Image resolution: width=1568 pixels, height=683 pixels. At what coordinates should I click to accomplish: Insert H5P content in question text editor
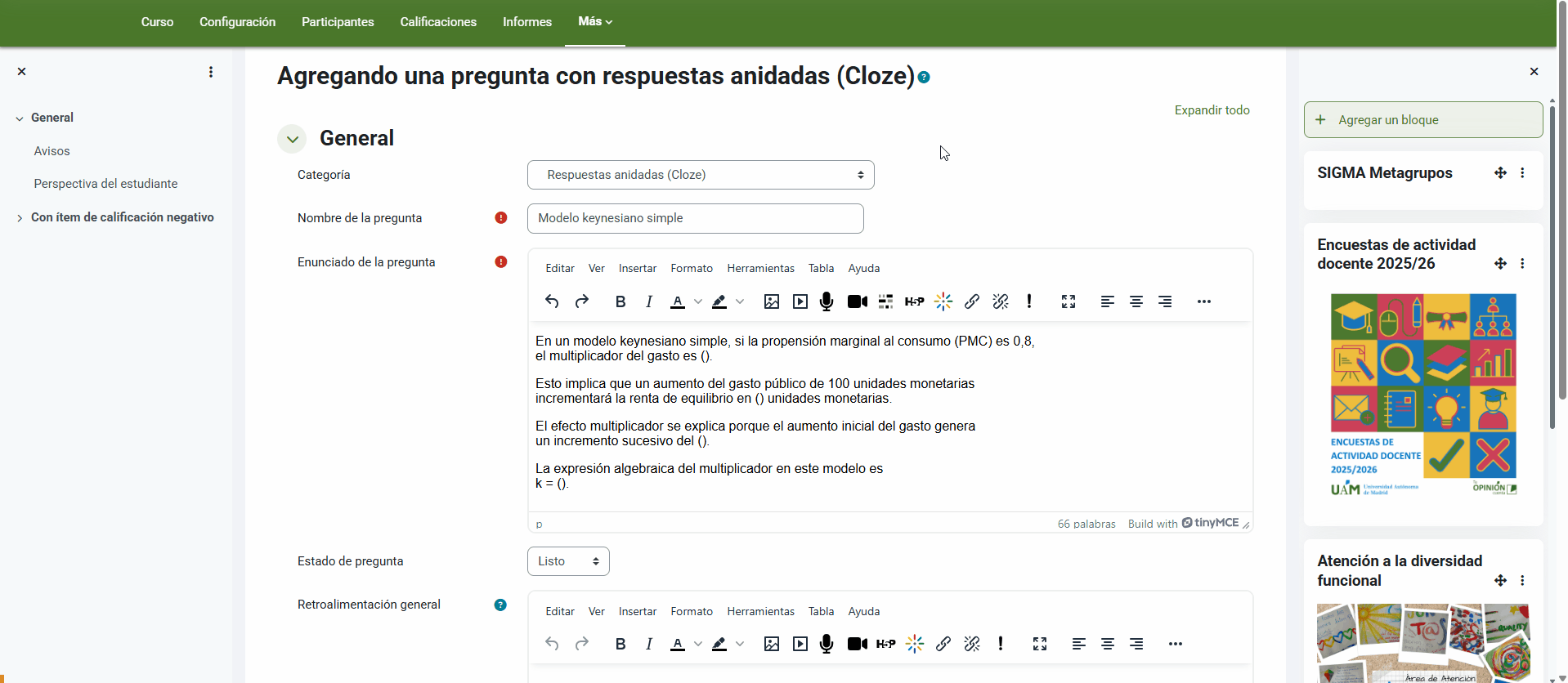pyautogui.click(x=914, y=301)
